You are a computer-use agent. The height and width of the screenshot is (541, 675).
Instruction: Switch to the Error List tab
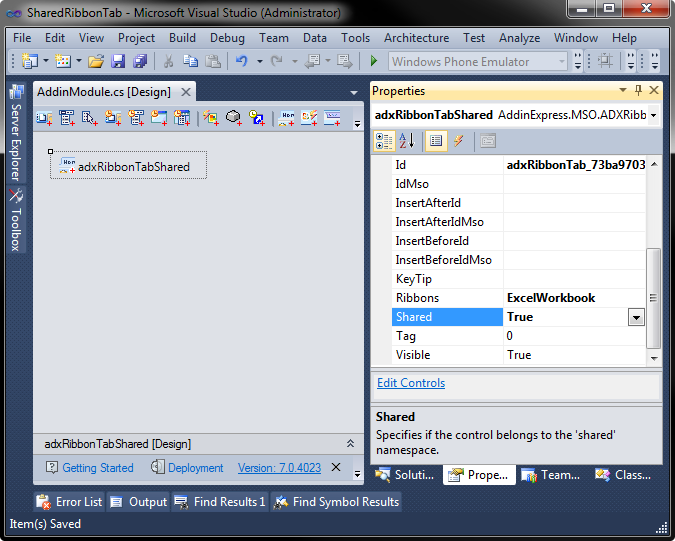(69, 502)
